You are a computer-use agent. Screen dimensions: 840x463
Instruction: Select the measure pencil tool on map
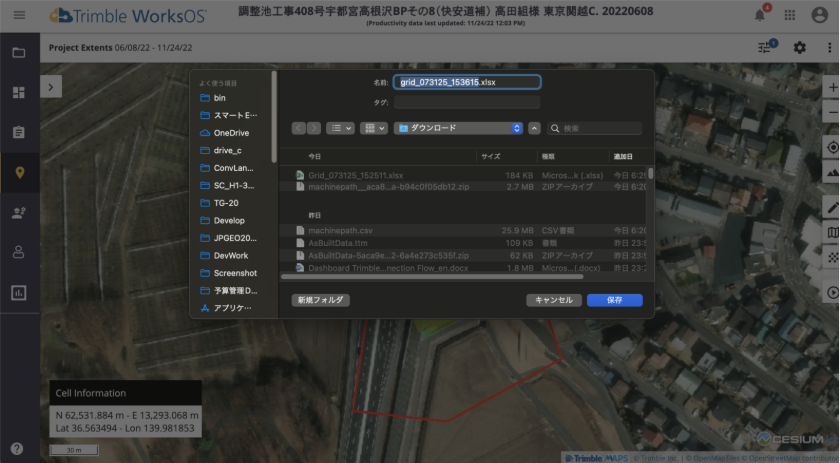click(832, 205)
